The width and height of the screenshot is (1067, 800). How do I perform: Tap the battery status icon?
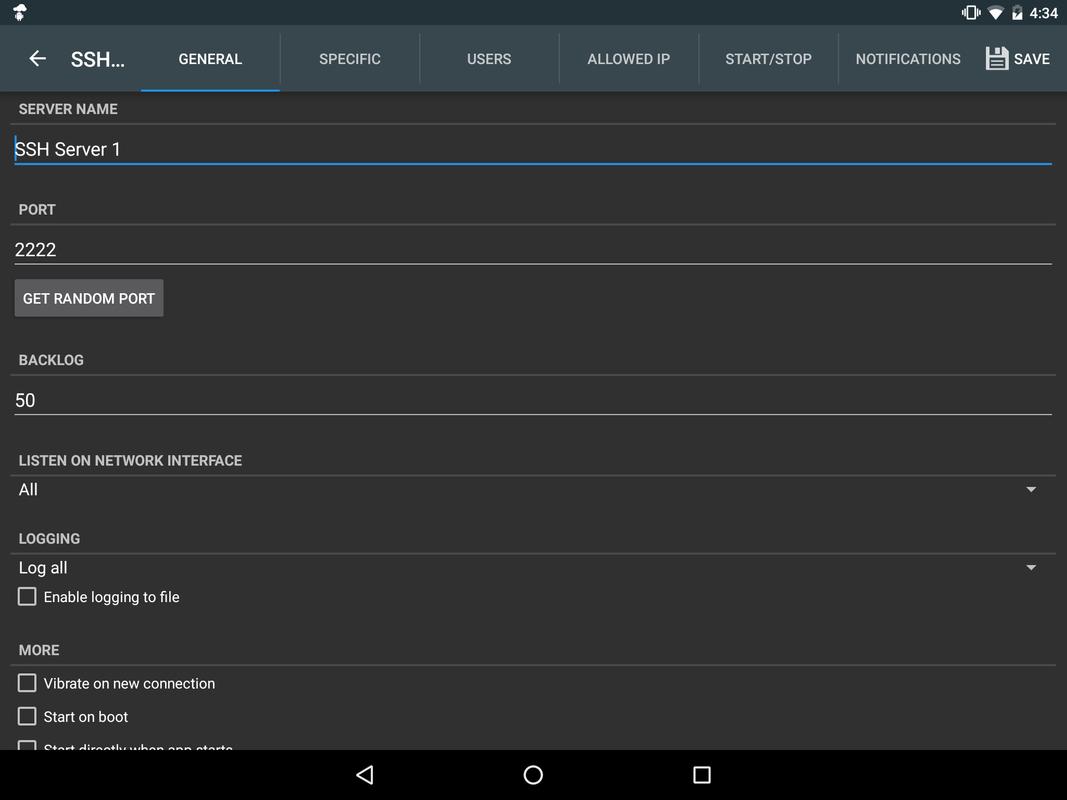click(1017, 13)
